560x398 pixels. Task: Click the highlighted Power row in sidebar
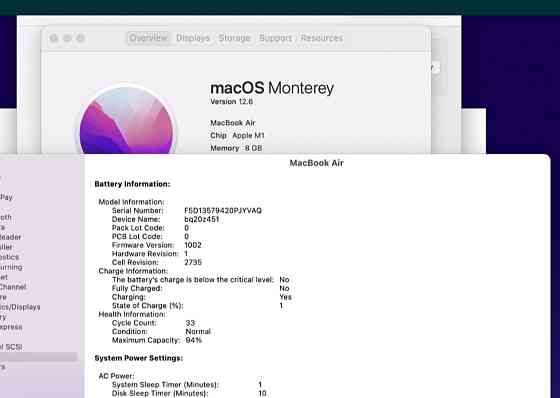39,357
